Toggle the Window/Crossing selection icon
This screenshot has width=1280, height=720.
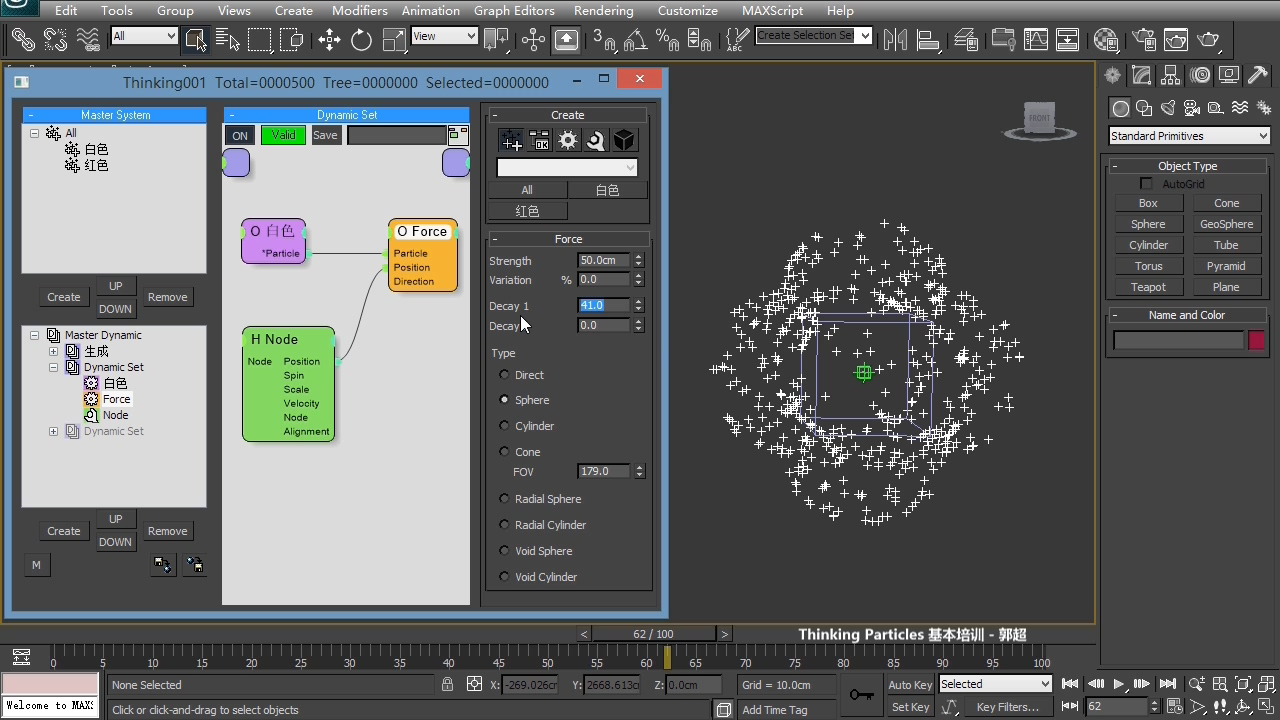tap(292, 39)
